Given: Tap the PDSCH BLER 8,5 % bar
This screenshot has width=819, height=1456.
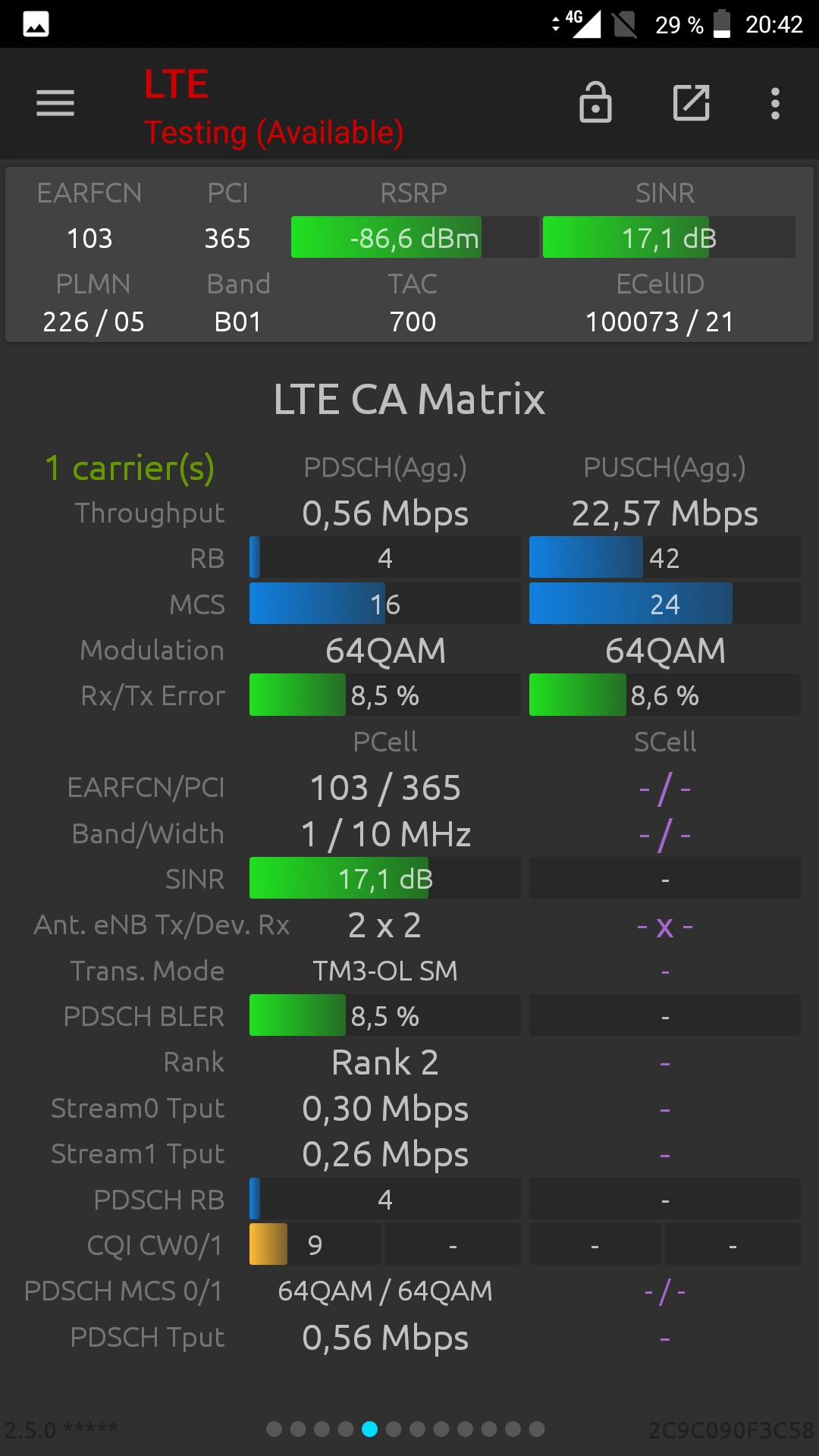Looking at the screenshot, I should [x=385, y=1015].
